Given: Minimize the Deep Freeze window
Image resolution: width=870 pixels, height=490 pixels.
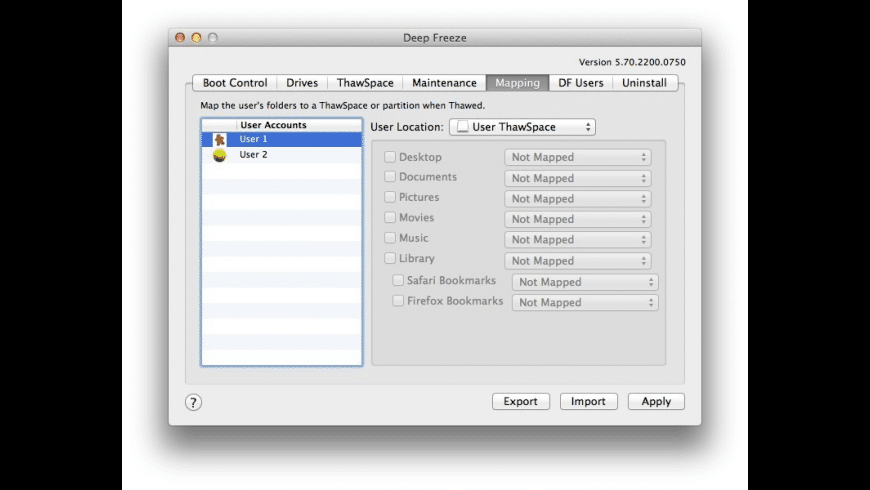Looking at the screenshot, I should click(x=196, y=38).
